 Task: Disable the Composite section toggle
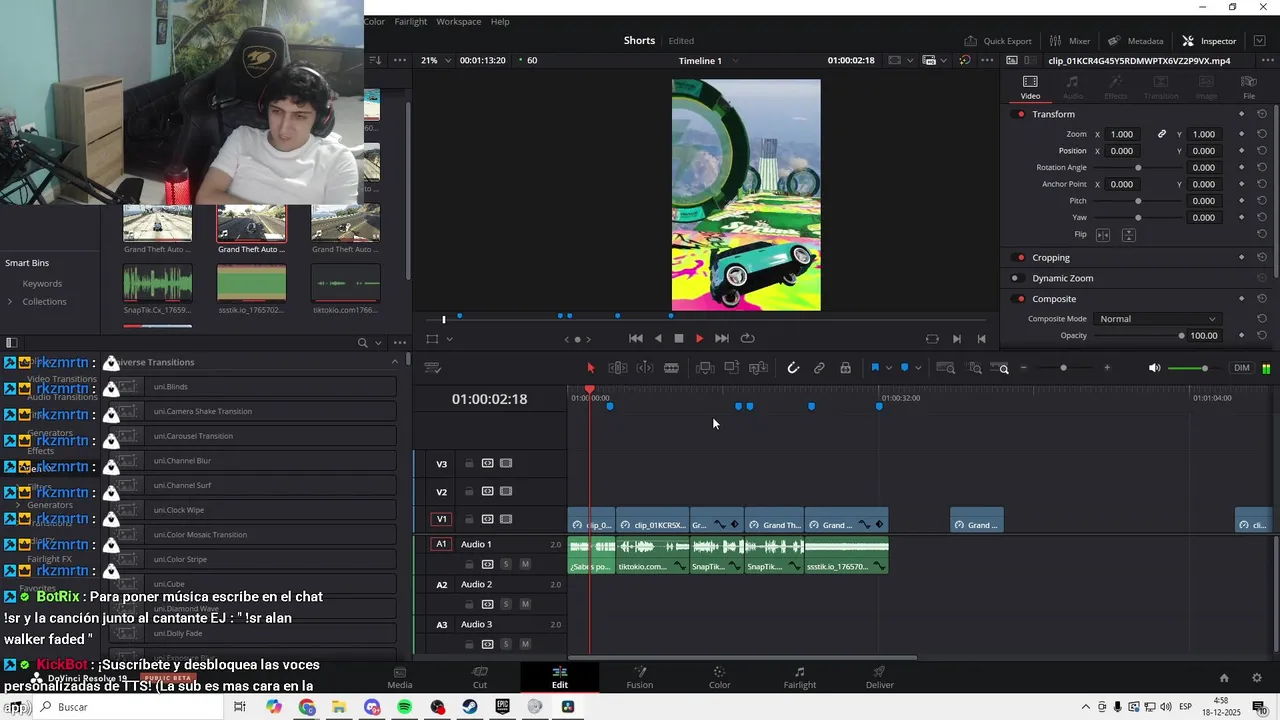tap(1020, 299)
